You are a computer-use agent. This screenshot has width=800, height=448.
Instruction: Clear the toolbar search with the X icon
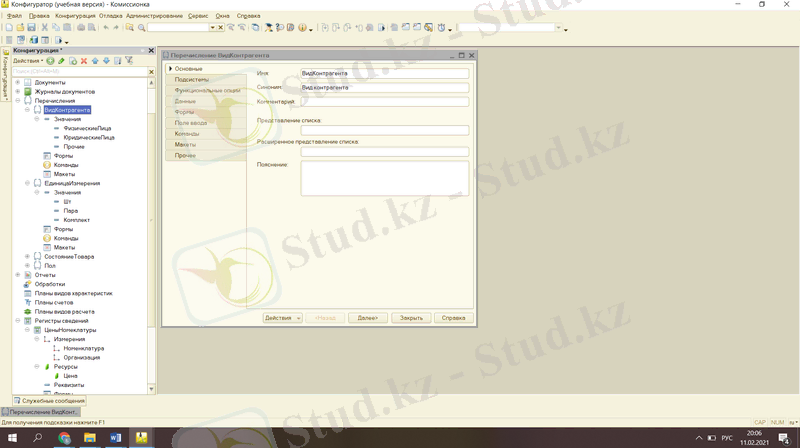220,28
